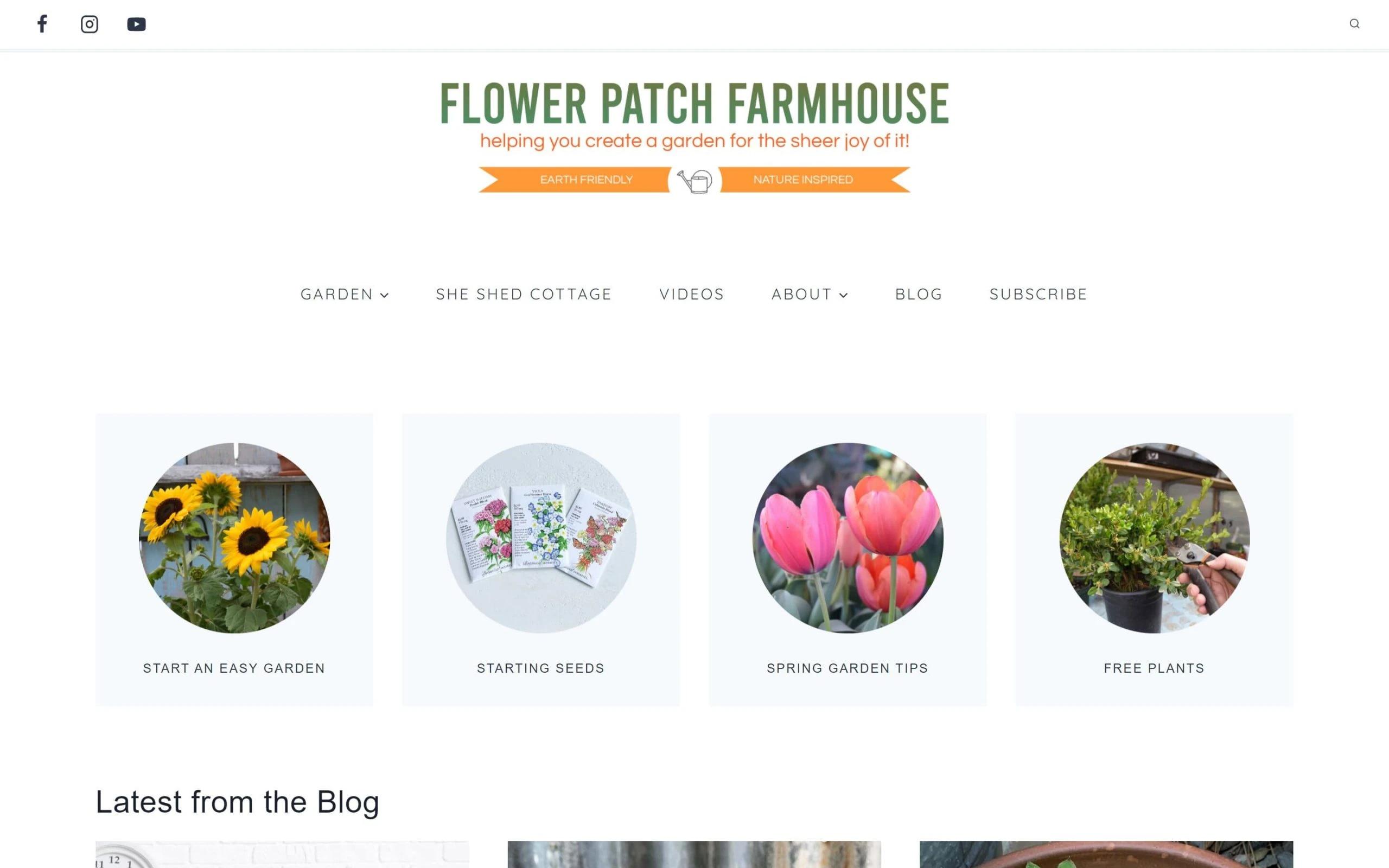Click the Flower Patch Farmhouse logo title
This screenshot has width=1389, height=868.
pyautogui.click(x=694, y=103)
